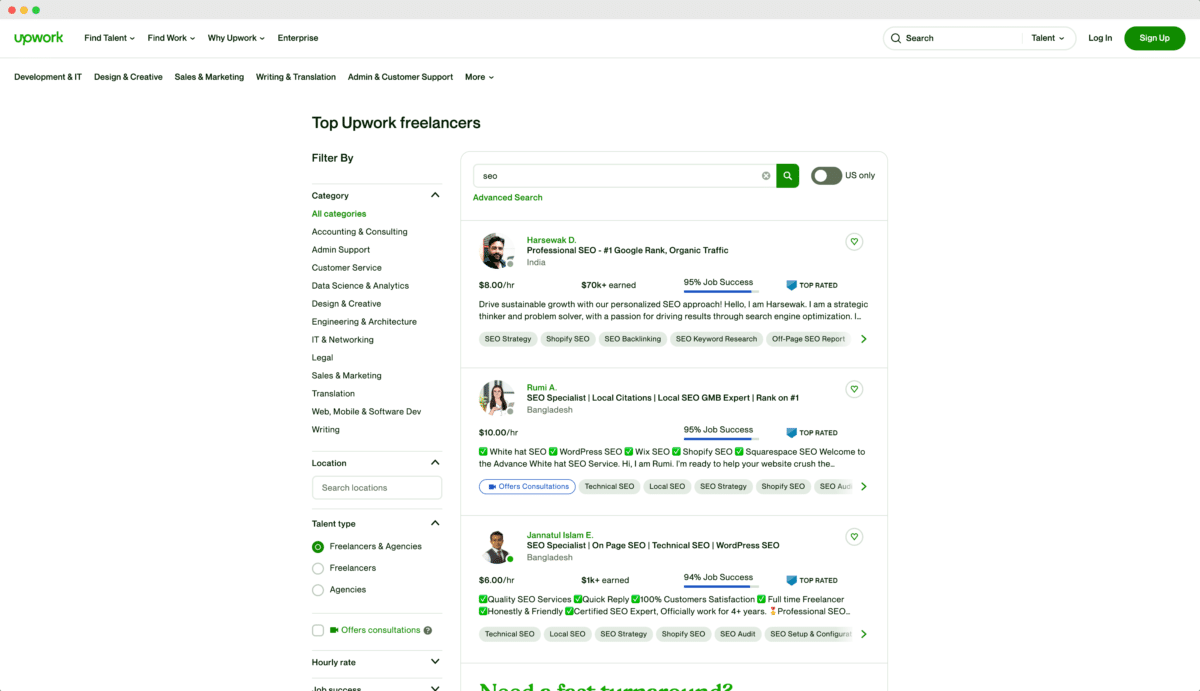Viewport: 1200px width, 691px height.
Task: Show more skills for Harsewak D.
Action: pos(864,339)
